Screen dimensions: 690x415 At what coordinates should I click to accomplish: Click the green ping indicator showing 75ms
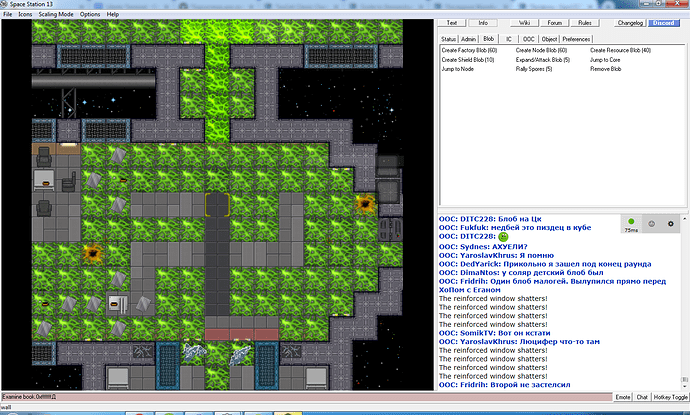coord(631,224)
